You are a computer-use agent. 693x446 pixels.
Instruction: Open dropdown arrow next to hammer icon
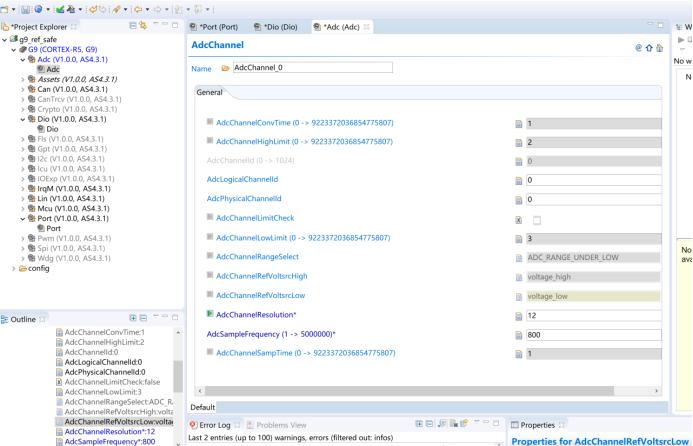[x=80, y=9]
